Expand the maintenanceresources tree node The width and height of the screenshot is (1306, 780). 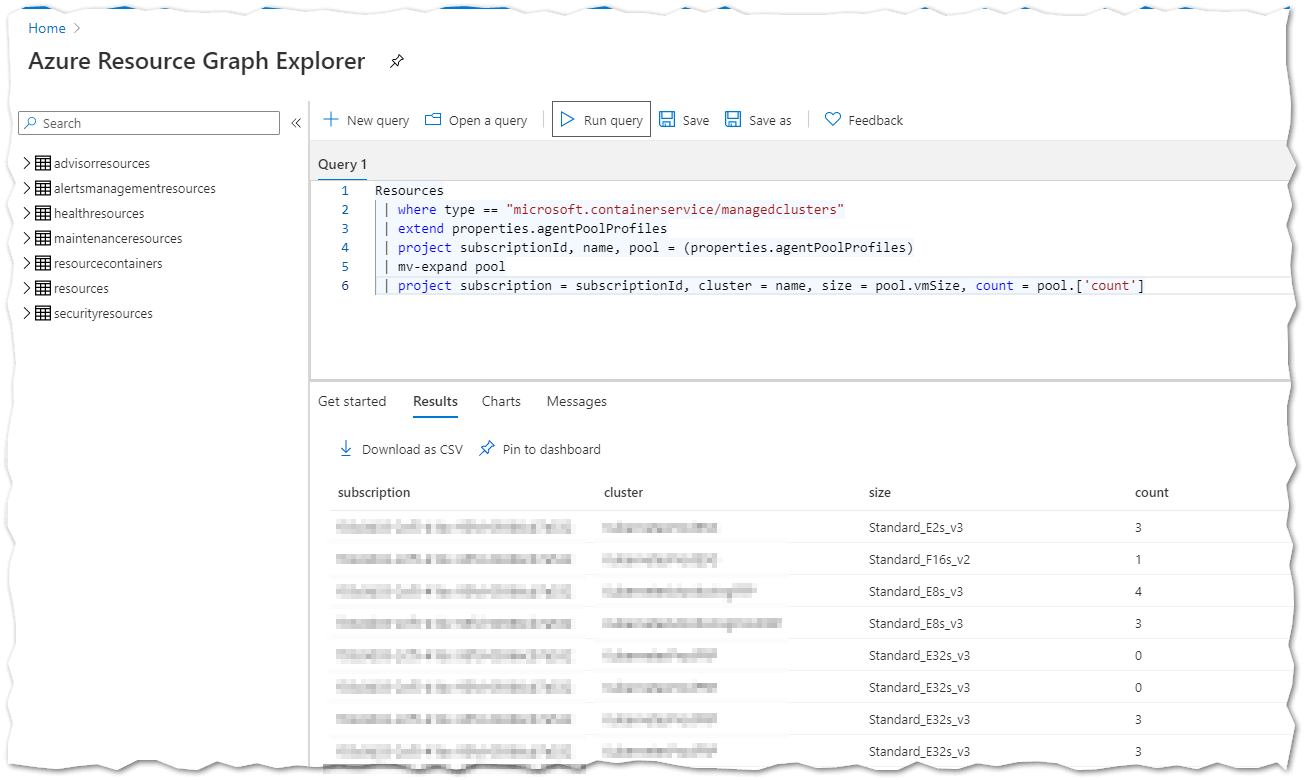[27, 238]
